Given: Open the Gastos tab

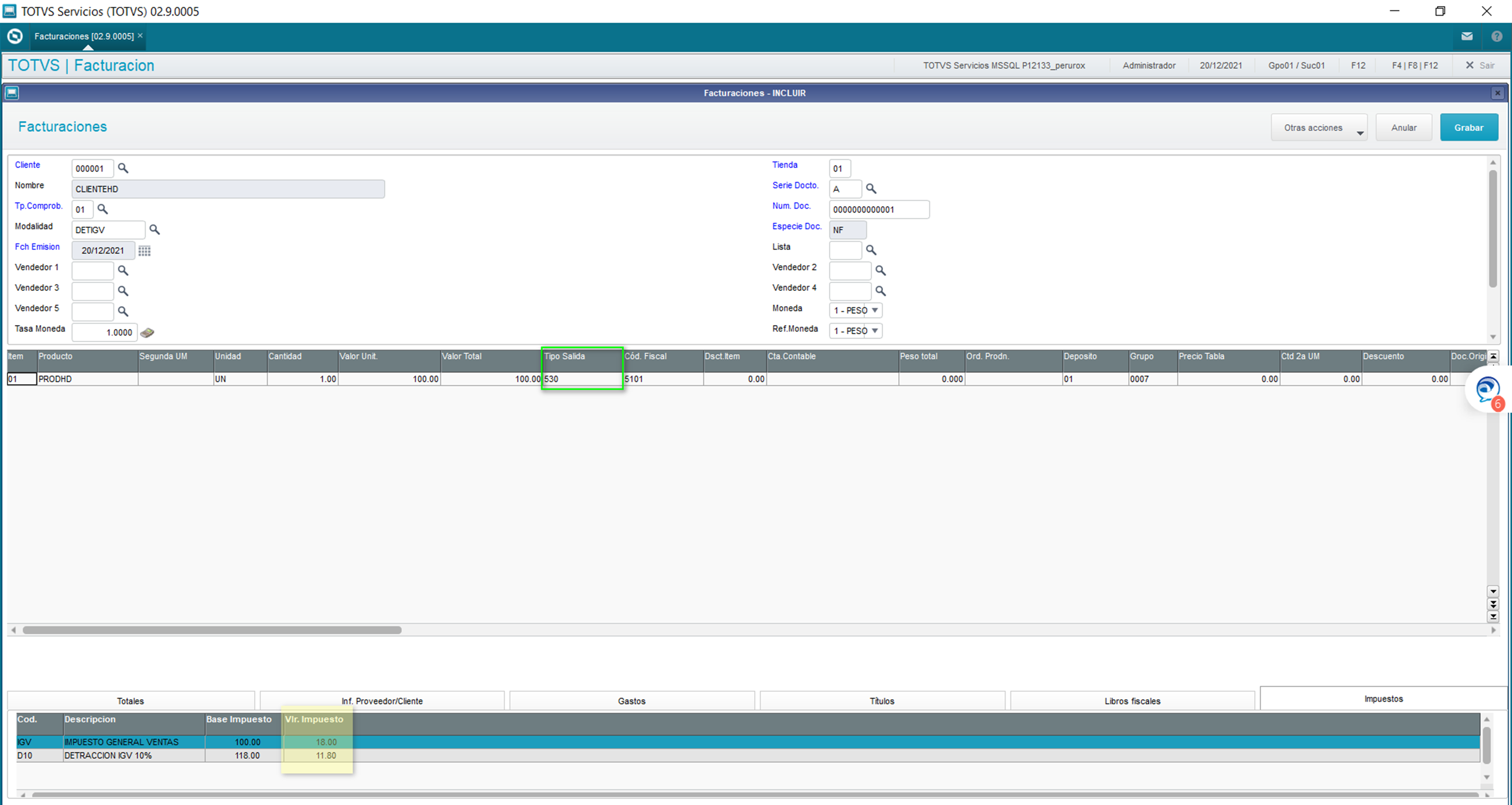Looking at the screenshot, I should (x=632, y=701).
